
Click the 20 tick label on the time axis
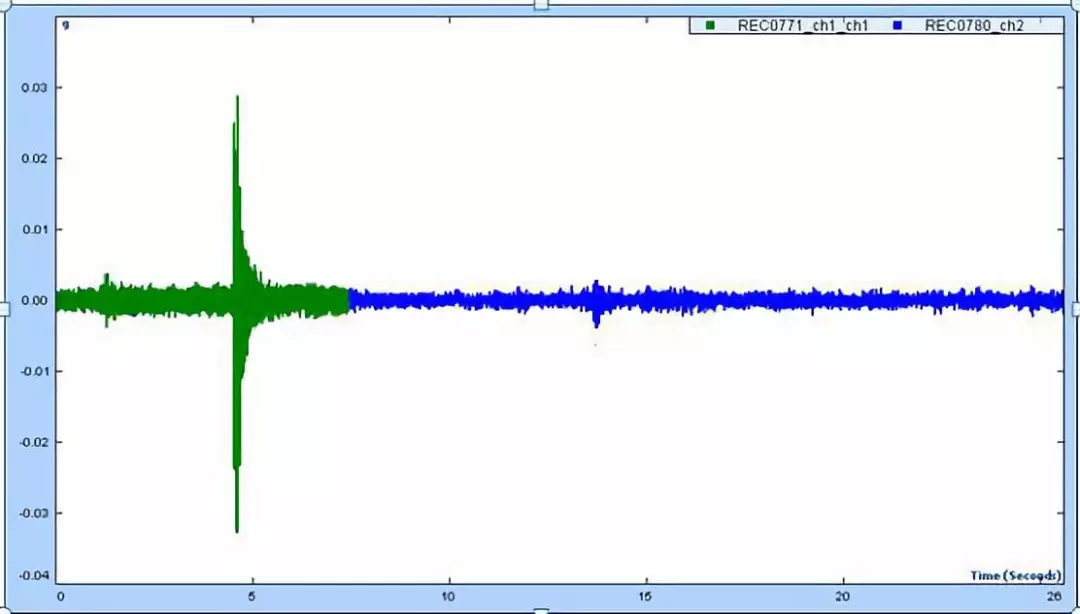tap(844, 596)
